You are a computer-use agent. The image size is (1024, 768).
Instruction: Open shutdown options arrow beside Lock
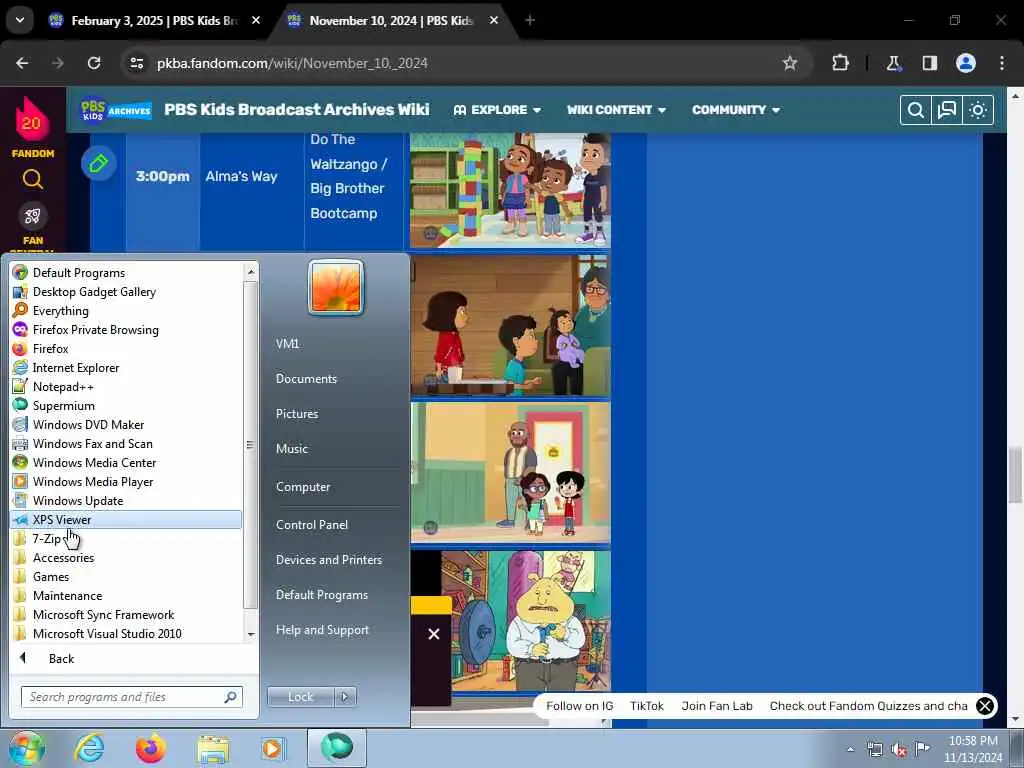(x=345, y=697)
